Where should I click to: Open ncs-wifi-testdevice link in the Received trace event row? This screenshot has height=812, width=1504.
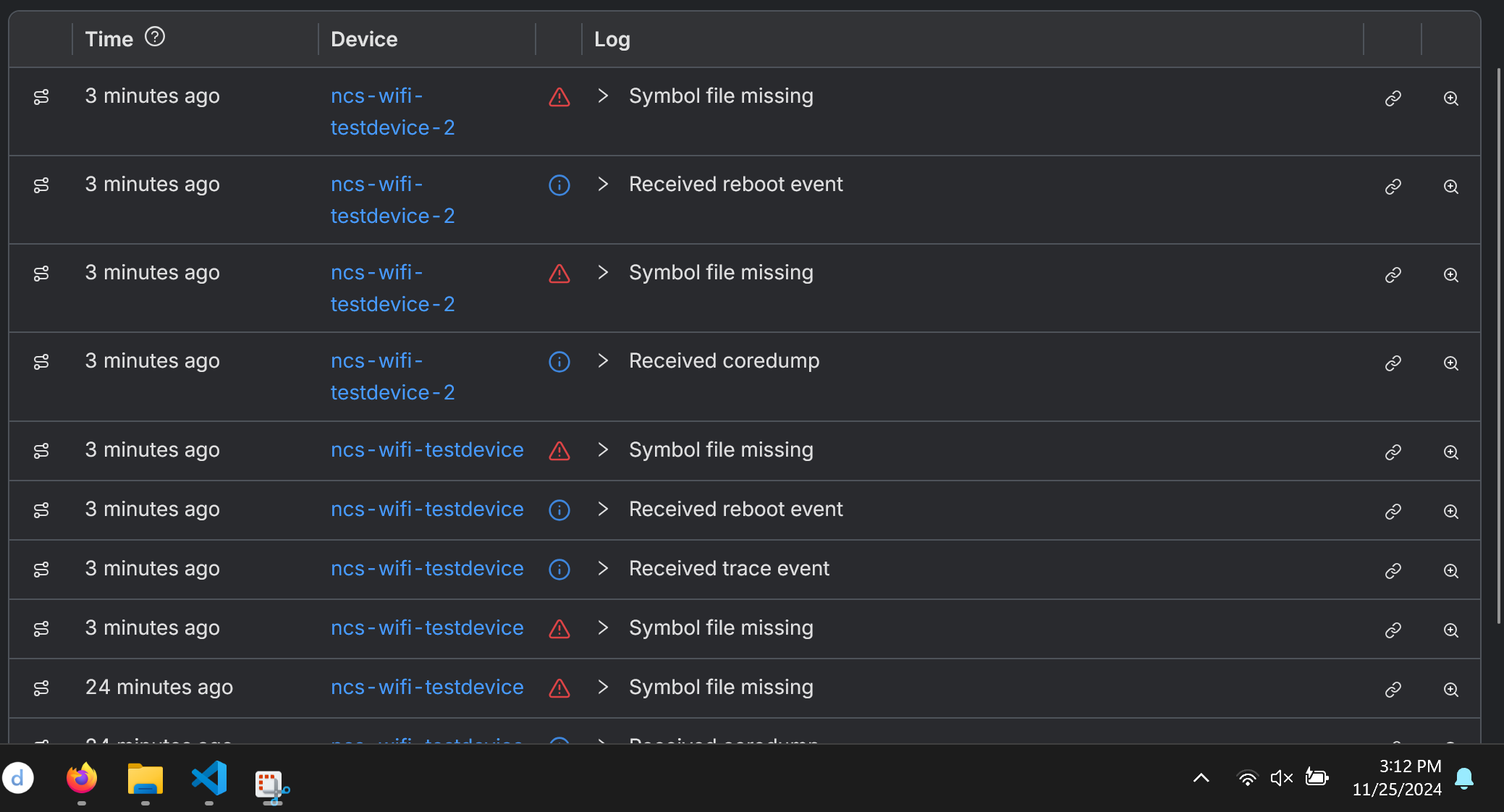tap(427, 568)
